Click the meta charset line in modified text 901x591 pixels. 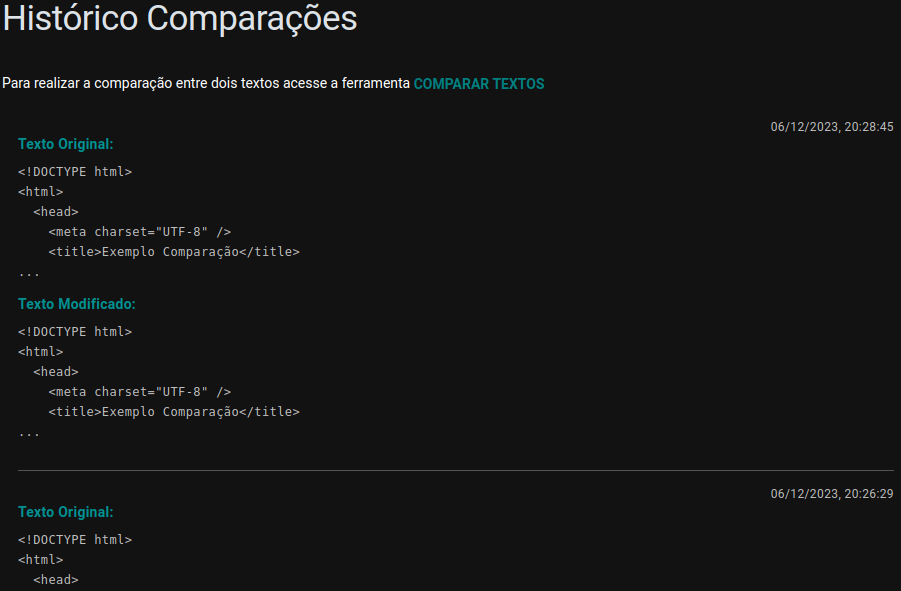click(125, 391)
